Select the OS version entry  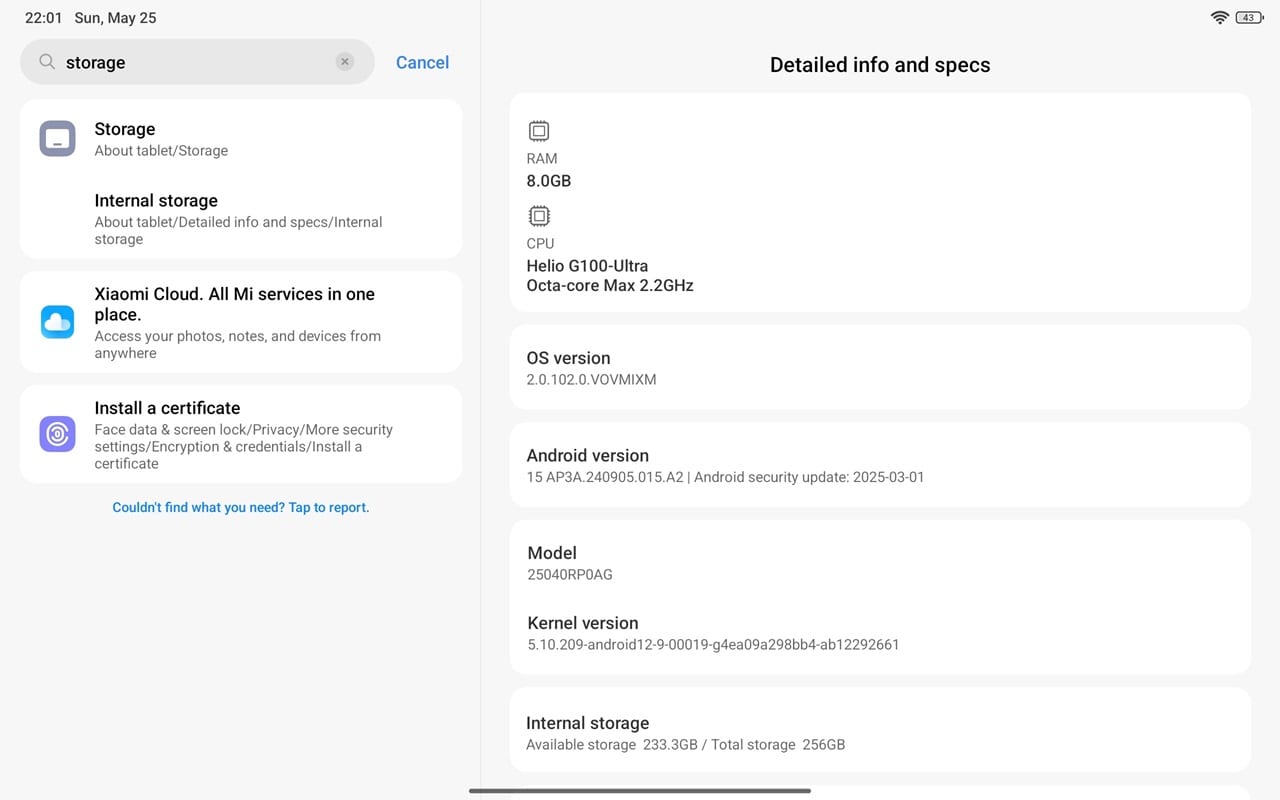(x=880, y=367)
